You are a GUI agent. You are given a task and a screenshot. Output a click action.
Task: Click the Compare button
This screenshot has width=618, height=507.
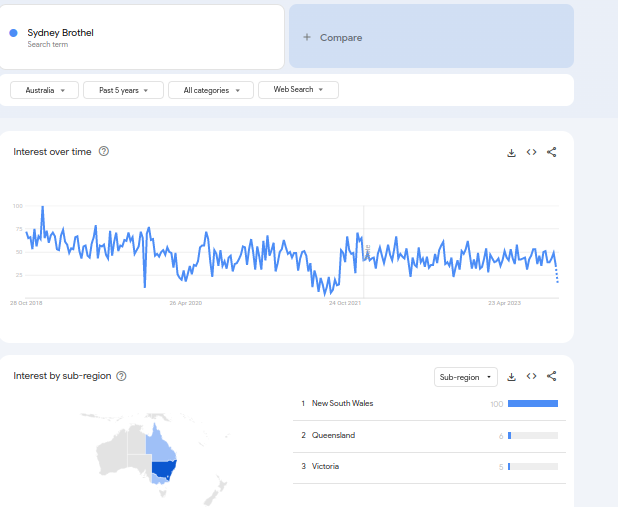340,38
